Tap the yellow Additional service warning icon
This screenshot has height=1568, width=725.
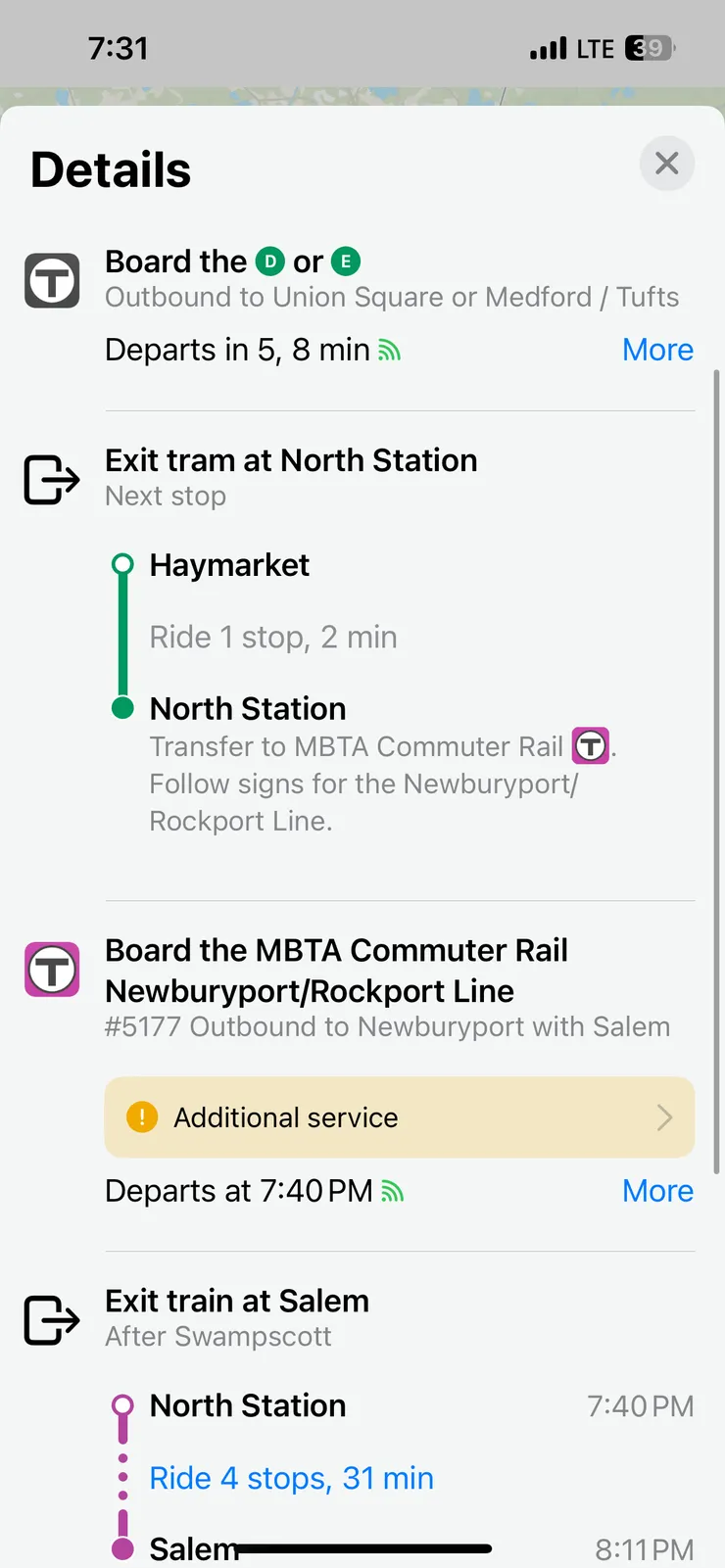coord(142,1117)
